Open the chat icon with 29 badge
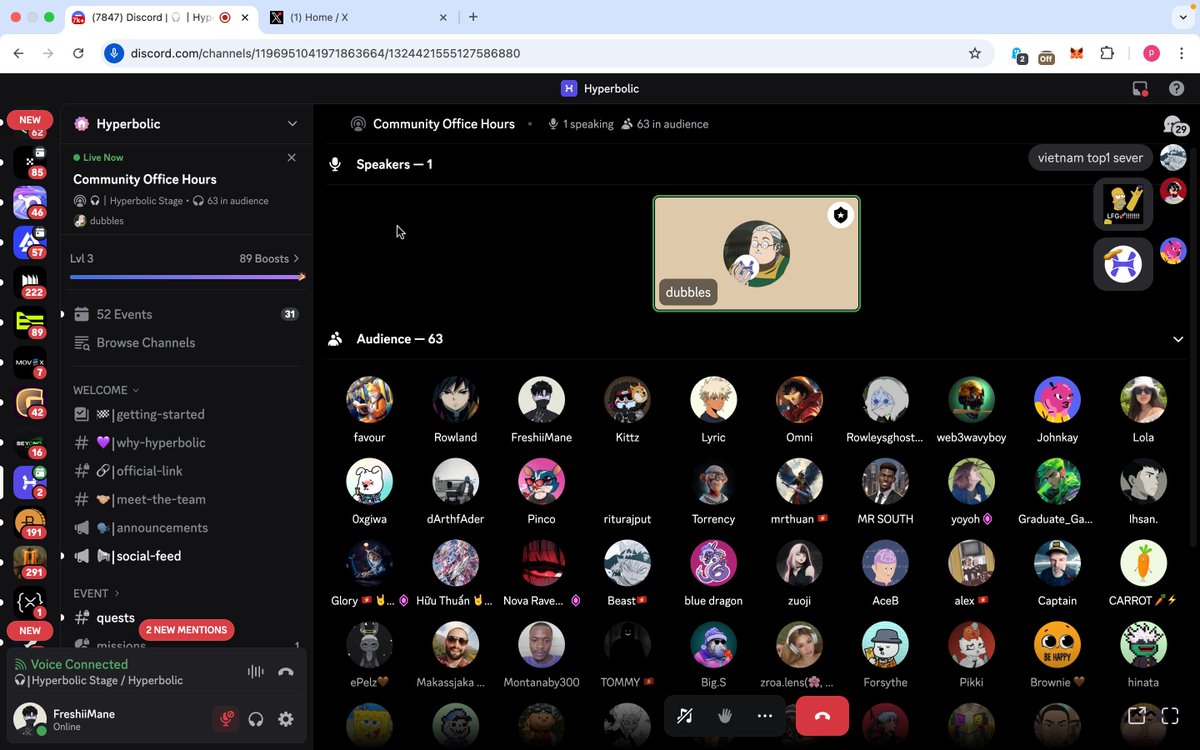The height and width of the screenshot is (750, 1200). click(x=1174, y=125)
